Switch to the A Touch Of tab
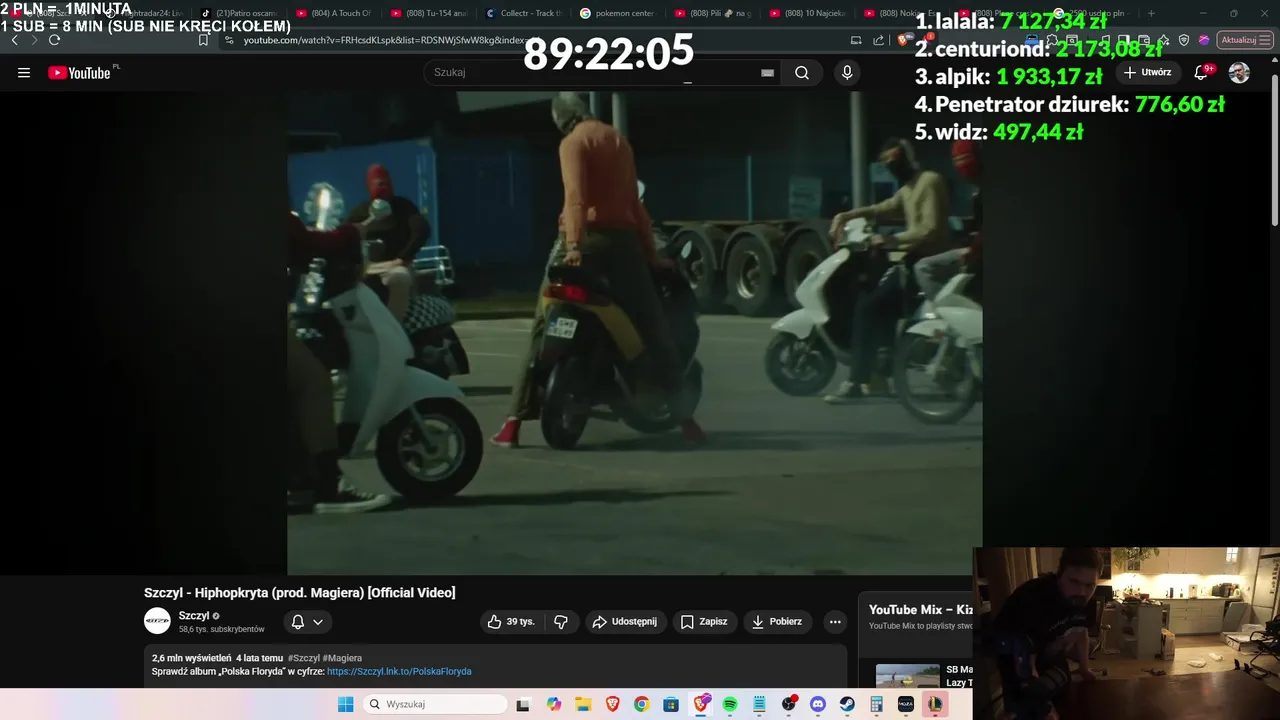The image size is (1280, 720). [x=334, y=14]
